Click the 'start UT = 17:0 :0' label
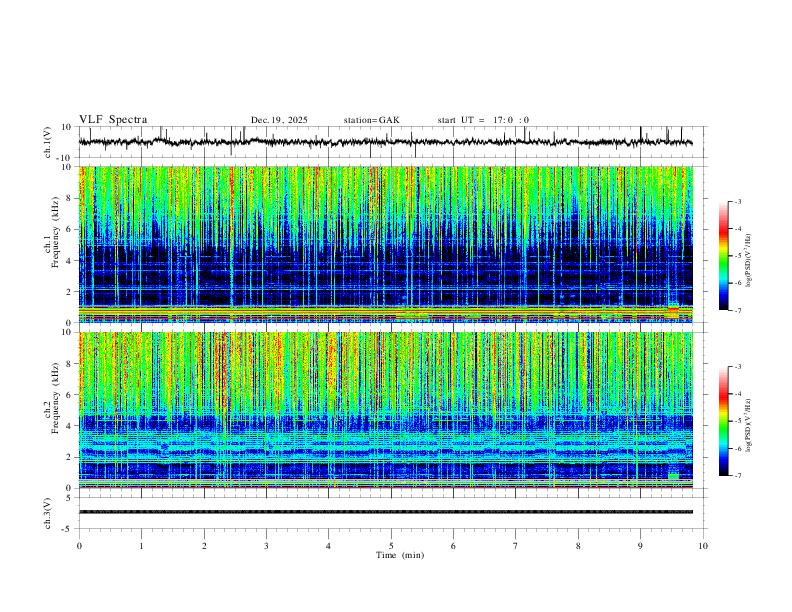This screenshot has height=612, width=792. pyautogui.click(x=483, y=120)
